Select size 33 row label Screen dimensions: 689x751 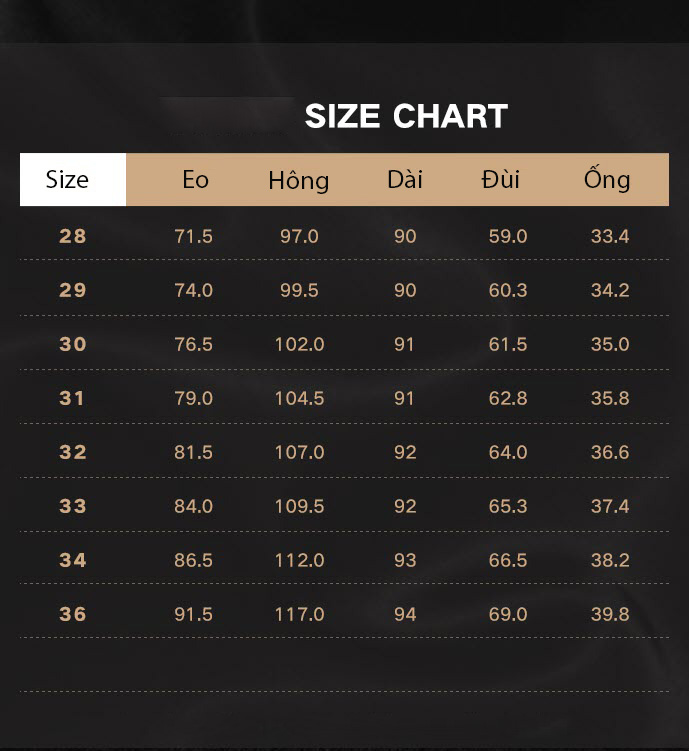tap(73, 506)
